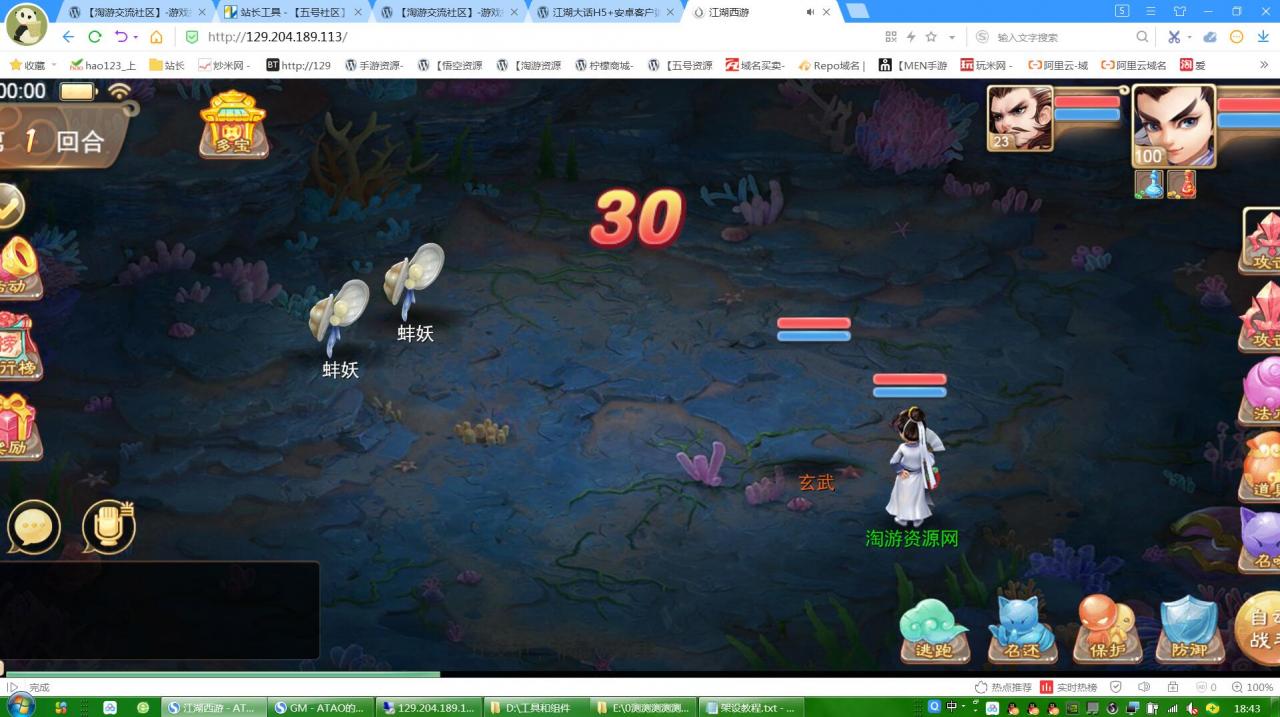
Task: Open the 阿里云域名 bookmark
Action: coord(1133,65)
